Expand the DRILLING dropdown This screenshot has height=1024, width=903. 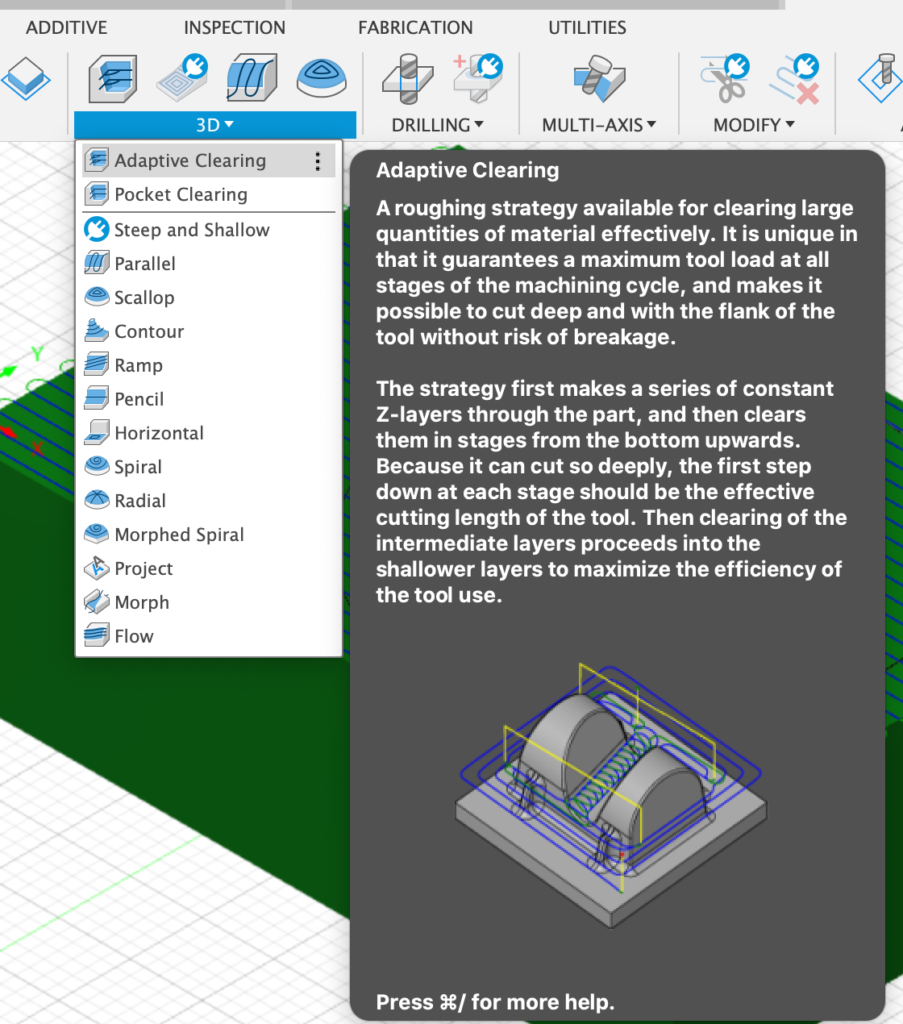437,125
